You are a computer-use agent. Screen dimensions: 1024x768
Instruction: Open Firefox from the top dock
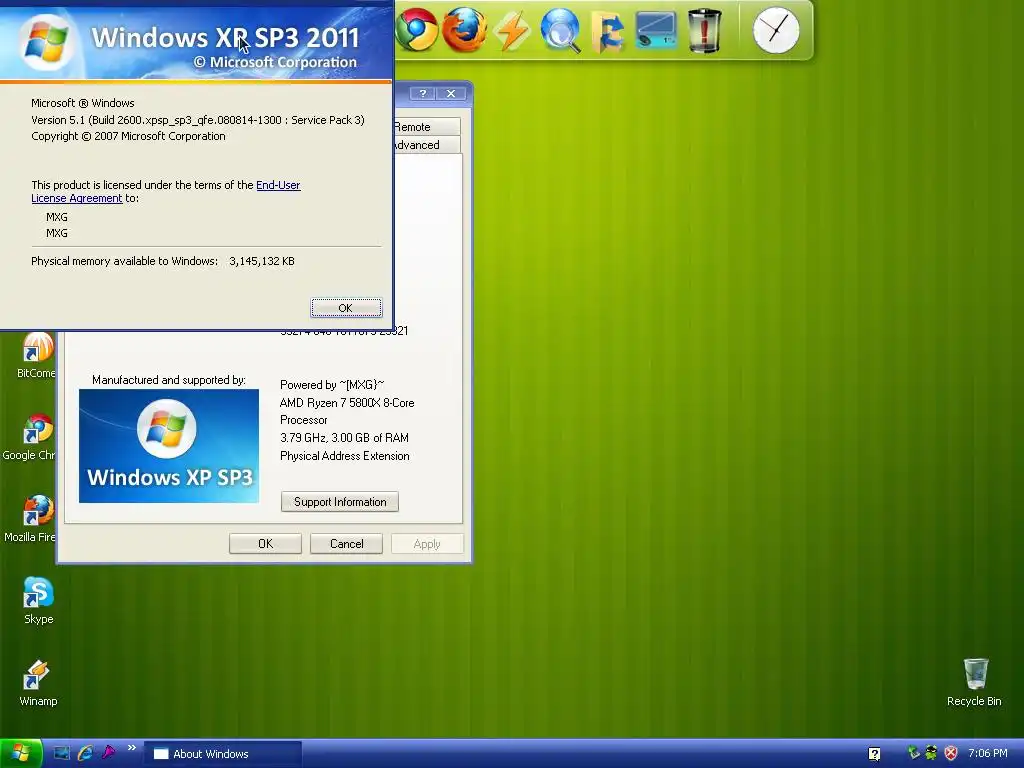[x=464, y=30]
